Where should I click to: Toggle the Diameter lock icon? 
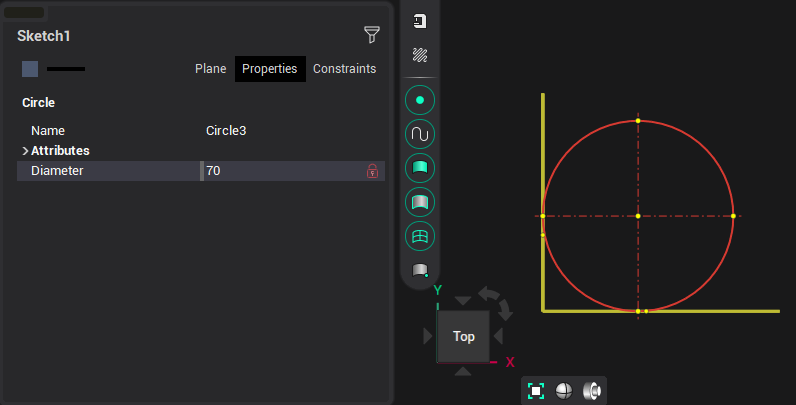point(372,171)
